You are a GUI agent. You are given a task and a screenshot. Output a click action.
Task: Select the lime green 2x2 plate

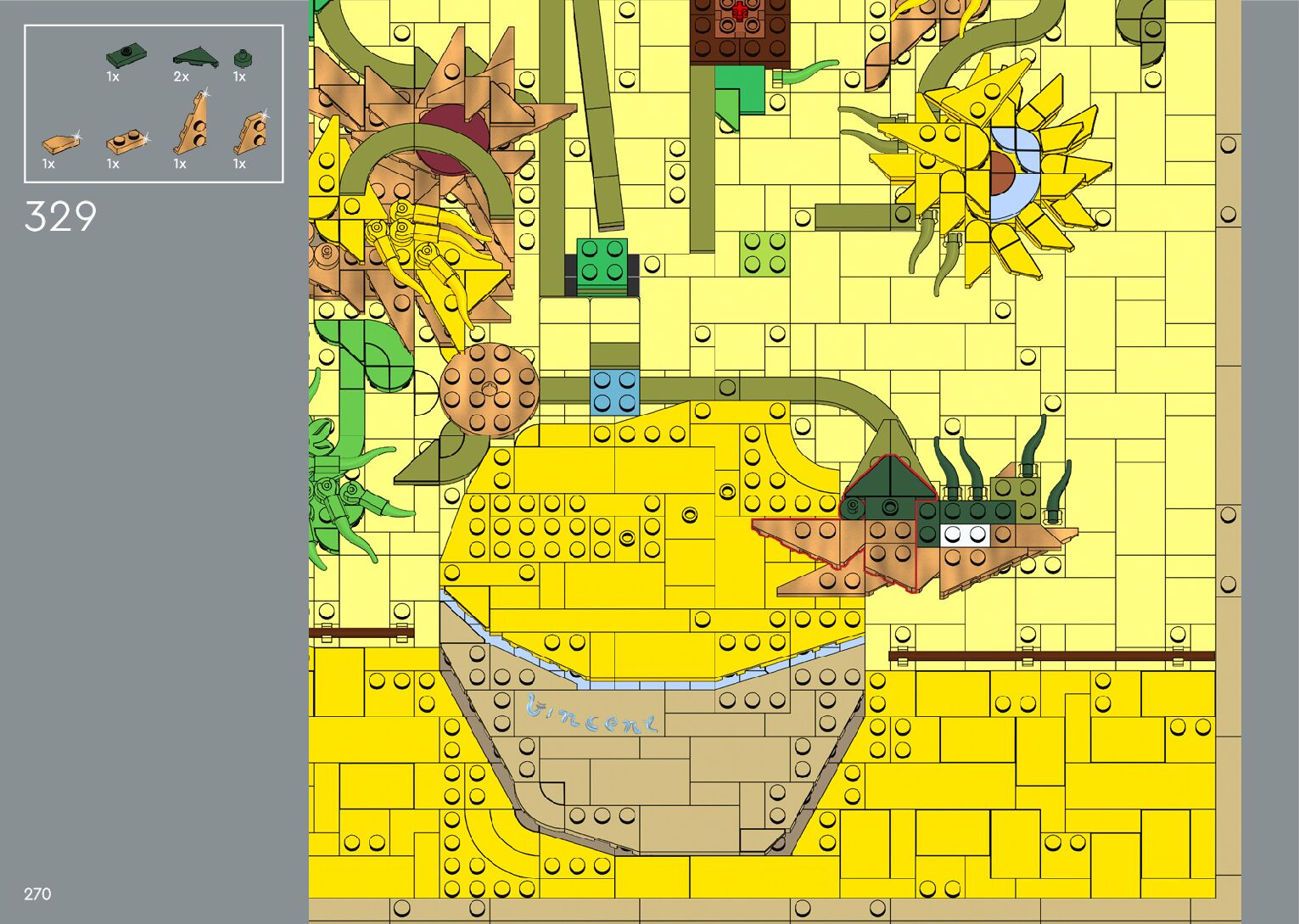point(764,254)
